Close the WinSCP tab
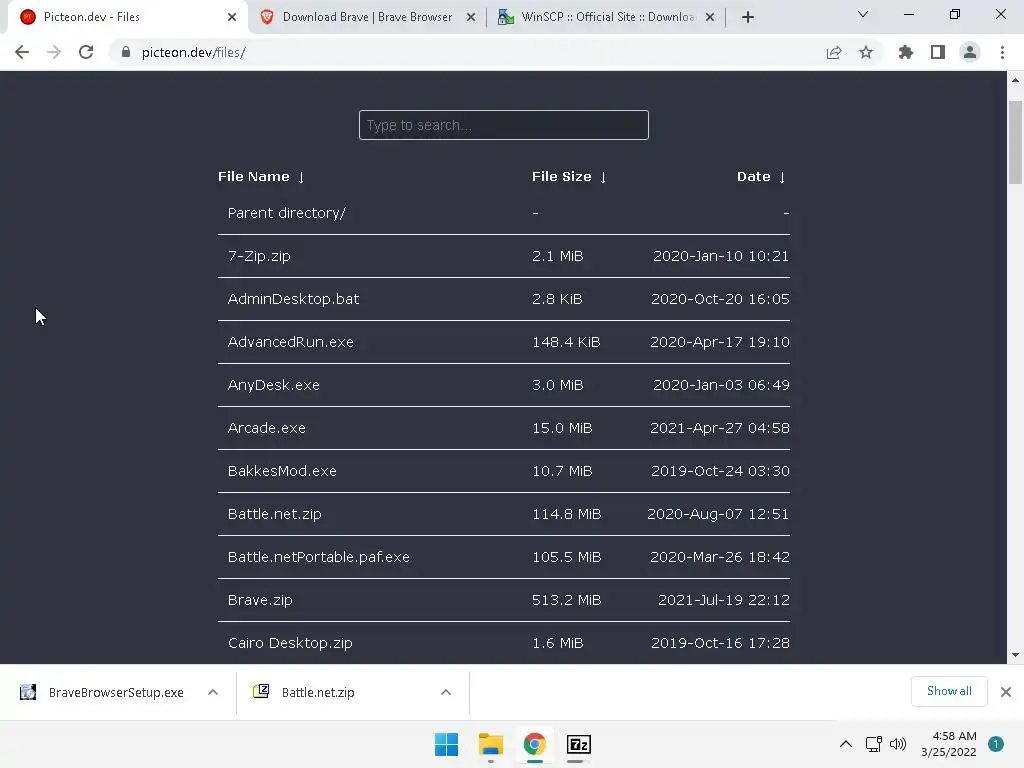The image size is (1024, 768). (710, 17)
